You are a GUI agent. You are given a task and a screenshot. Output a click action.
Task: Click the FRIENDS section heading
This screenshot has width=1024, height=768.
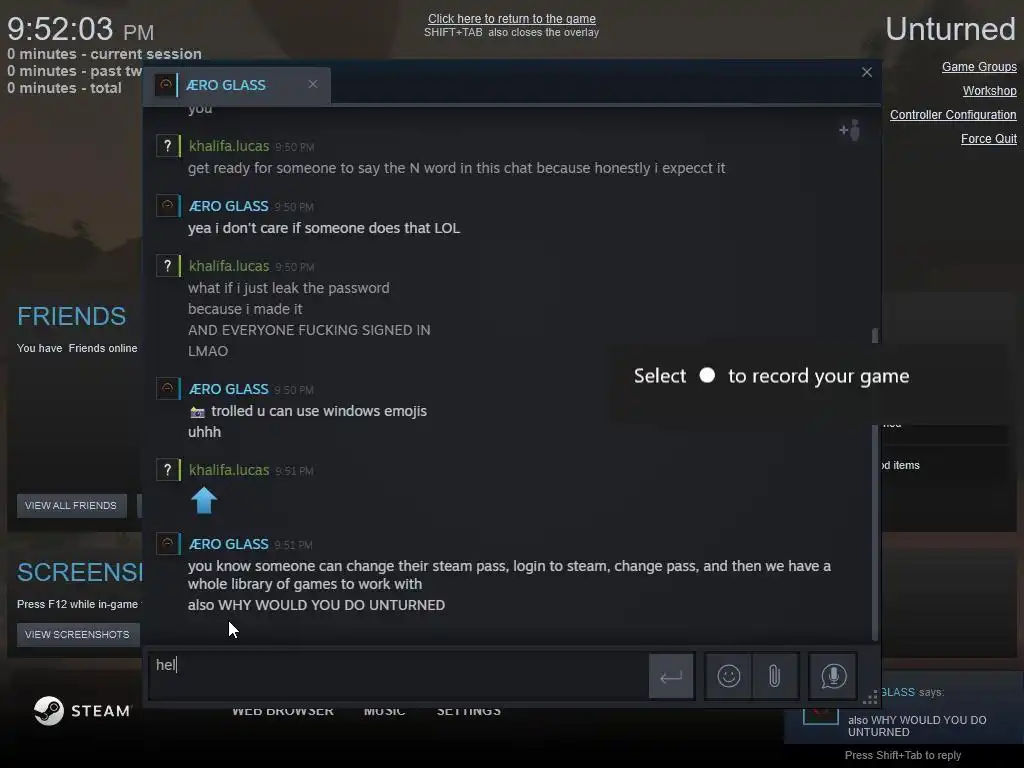click(x=72, y=316)
